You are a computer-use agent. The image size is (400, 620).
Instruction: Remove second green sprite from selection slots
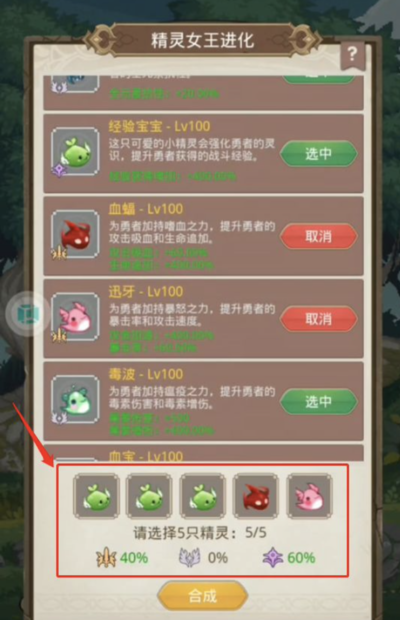click(x=149, y=496)
